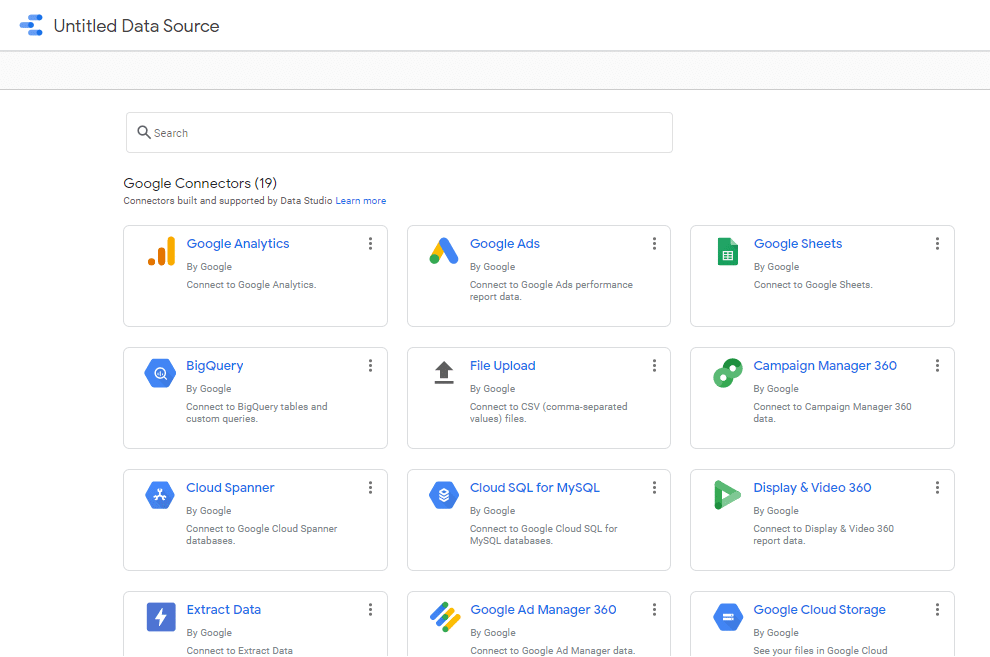Click 'Connect to CSV (comma-separated values) files' text
This screenshot has height=657, width=990.
[549, 413]
